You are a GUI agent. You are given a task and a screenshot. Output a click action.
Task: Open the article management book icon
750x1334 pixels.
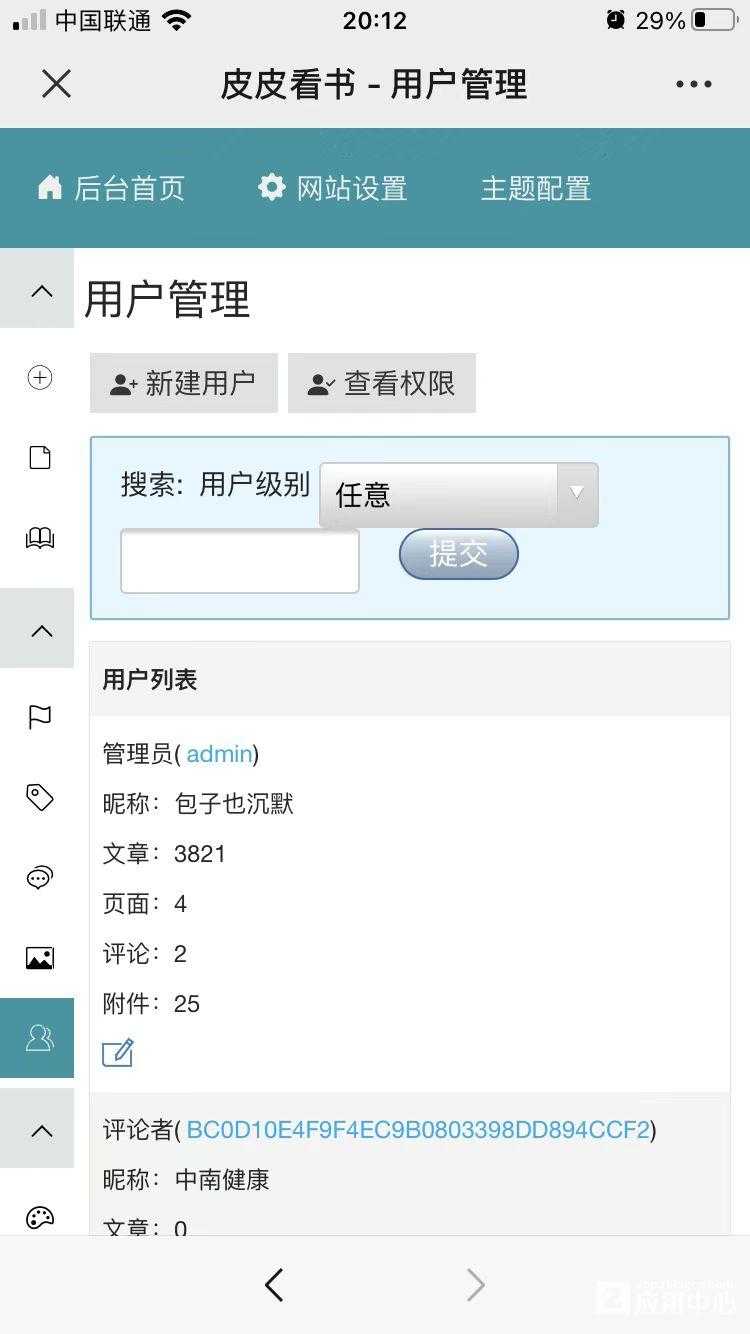tap(39, 539)
